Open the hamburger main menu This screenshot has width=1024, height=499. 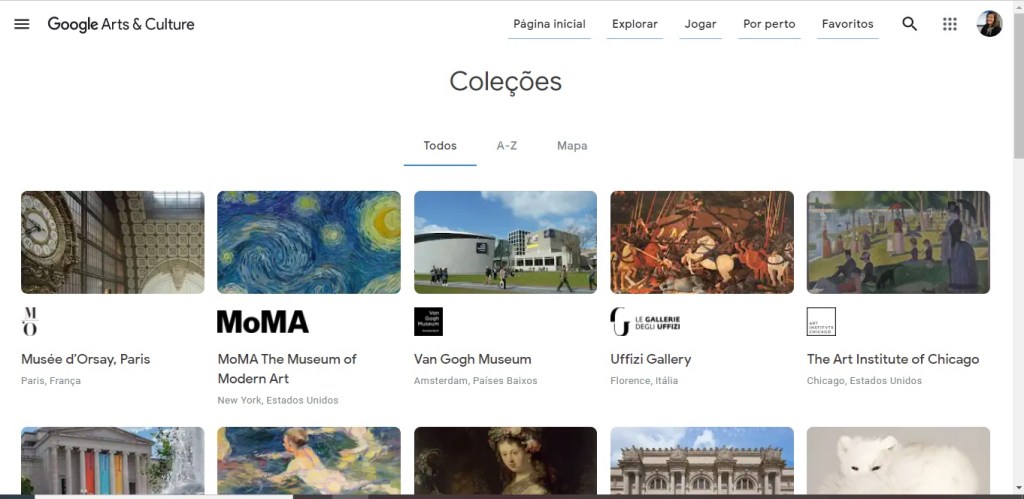pos(22,24)
